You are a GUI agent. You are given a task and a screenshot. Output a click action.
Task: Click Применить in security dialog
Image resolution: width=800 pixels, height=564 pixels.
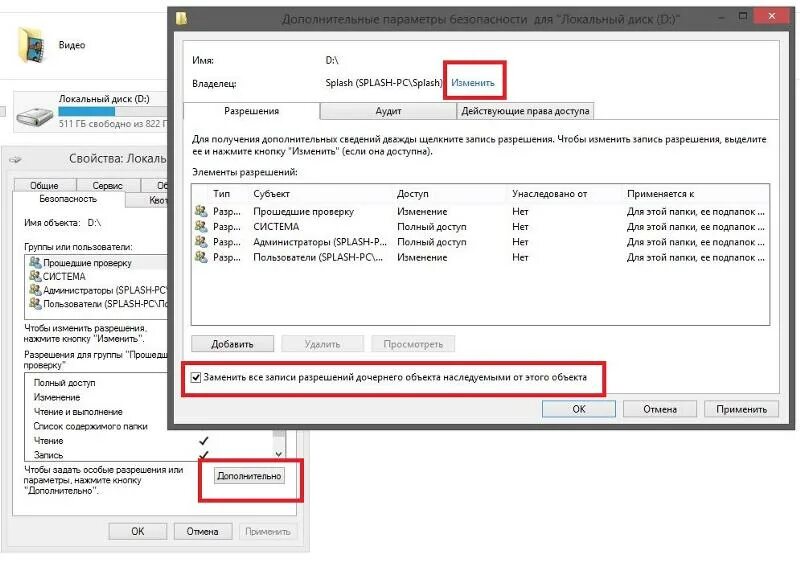click(741, 409)
